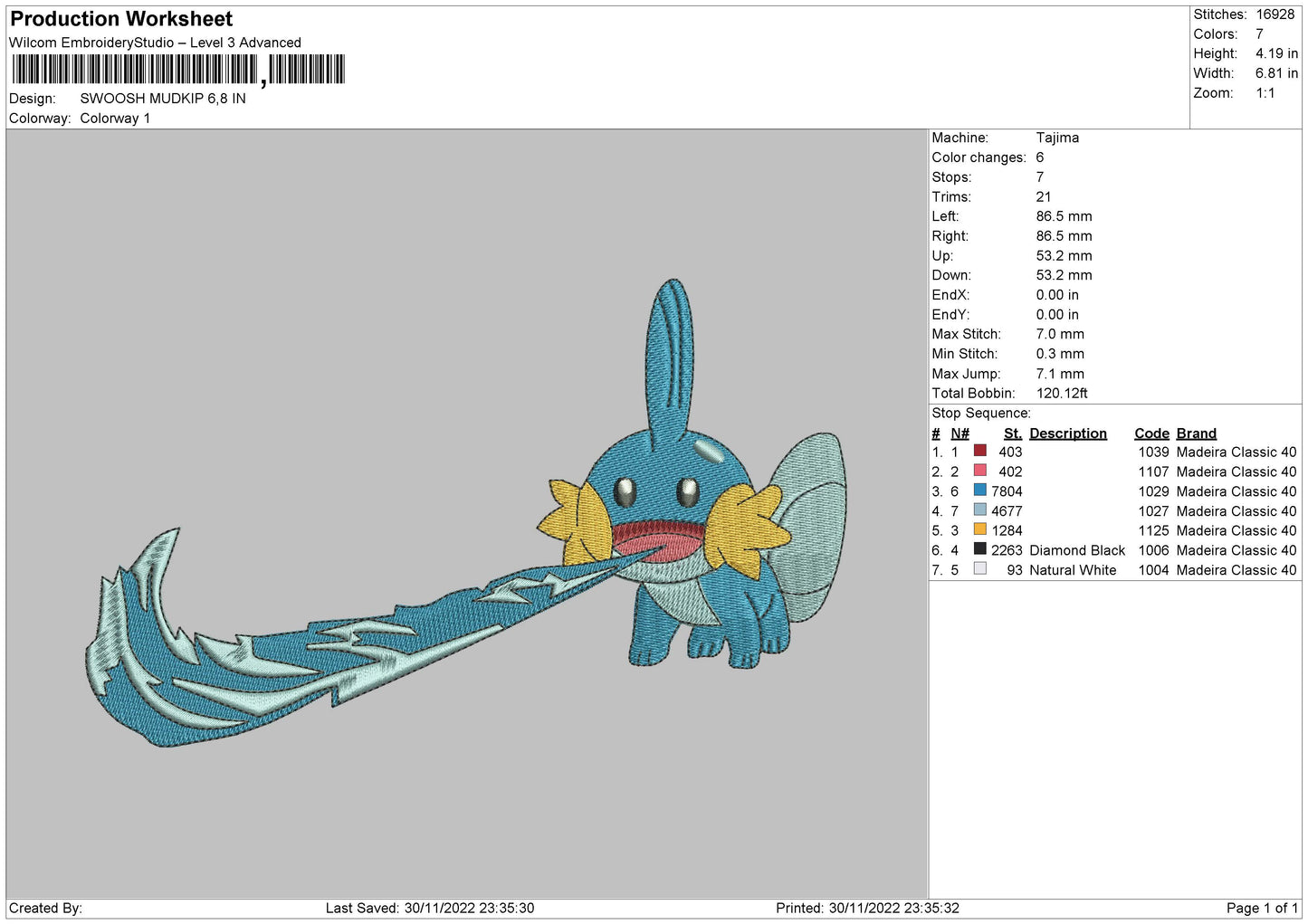Click the St. column header
The width and height of the screenshot is (1308, 924).
pos(1012,433)
